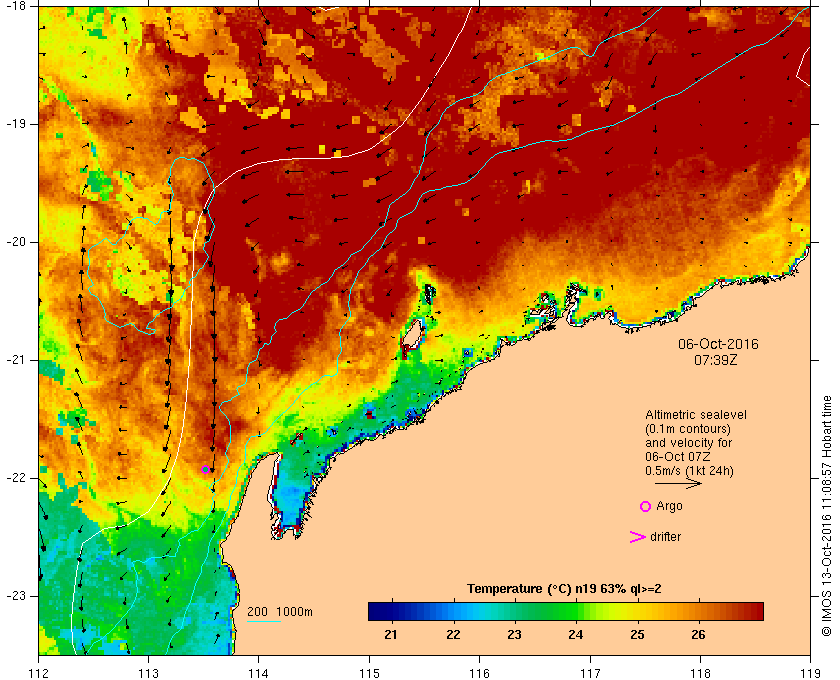Click the colorbar tick label 25
Image resolution: width=840 pixels, height=680 pixels.
click(637, 635)
